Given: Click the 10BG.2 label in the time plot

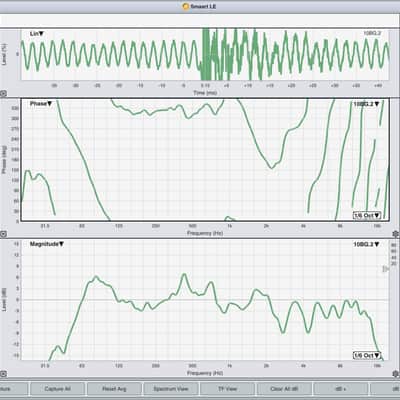Looking at the screenshot, I should (x=372, y=33).
